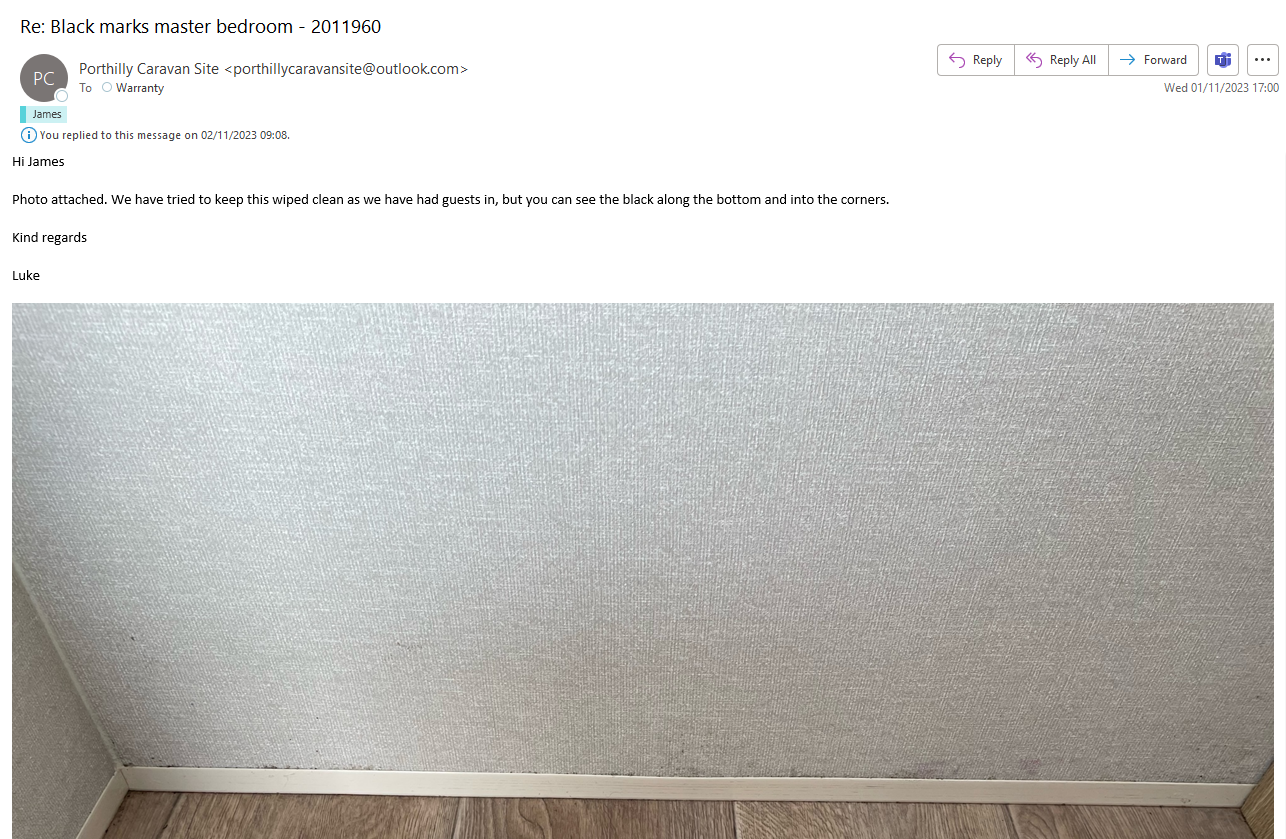Open Porthilly Caravan Site sender contact
Image resolution: width=1286 pixels, height=839 pixels.
click(273, 69)
